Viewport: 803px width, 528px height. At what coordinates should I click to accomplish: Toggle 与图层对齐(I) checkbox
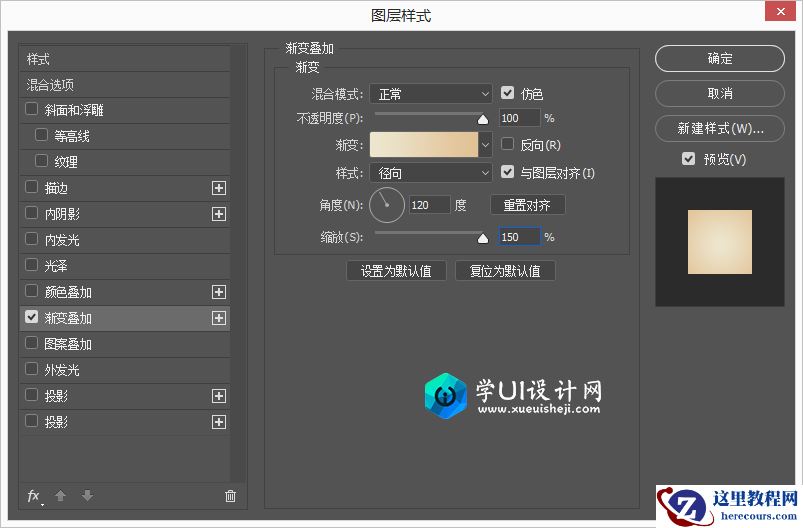coord(508,172)
